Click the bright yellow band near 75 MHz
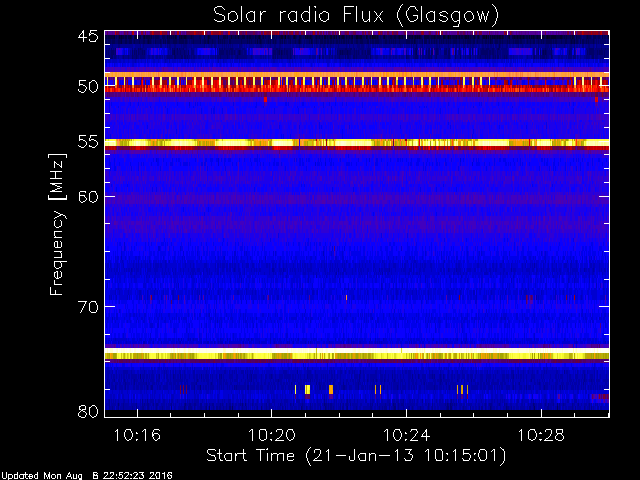This screenshot has height=480, width=640. (357, 353)
